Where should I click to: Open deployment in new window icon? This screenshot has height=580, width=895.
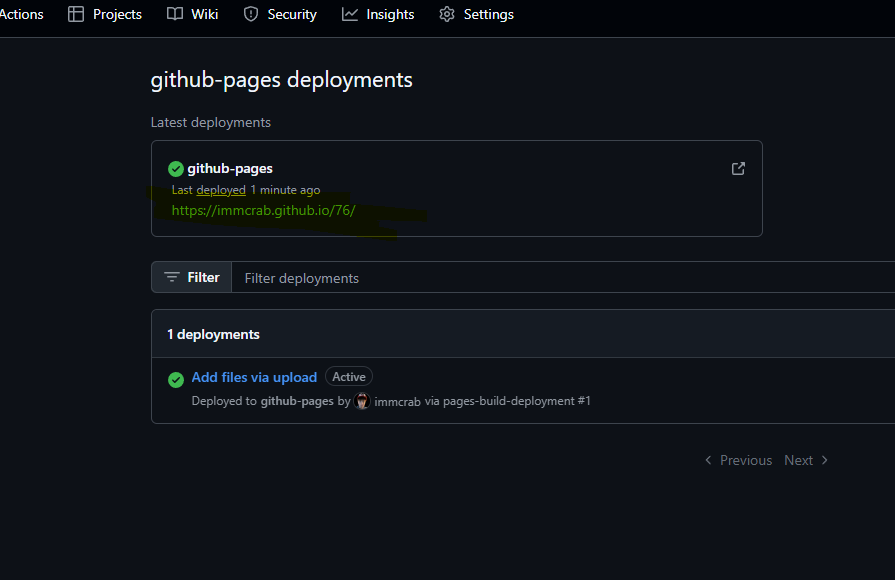(738, 168)
